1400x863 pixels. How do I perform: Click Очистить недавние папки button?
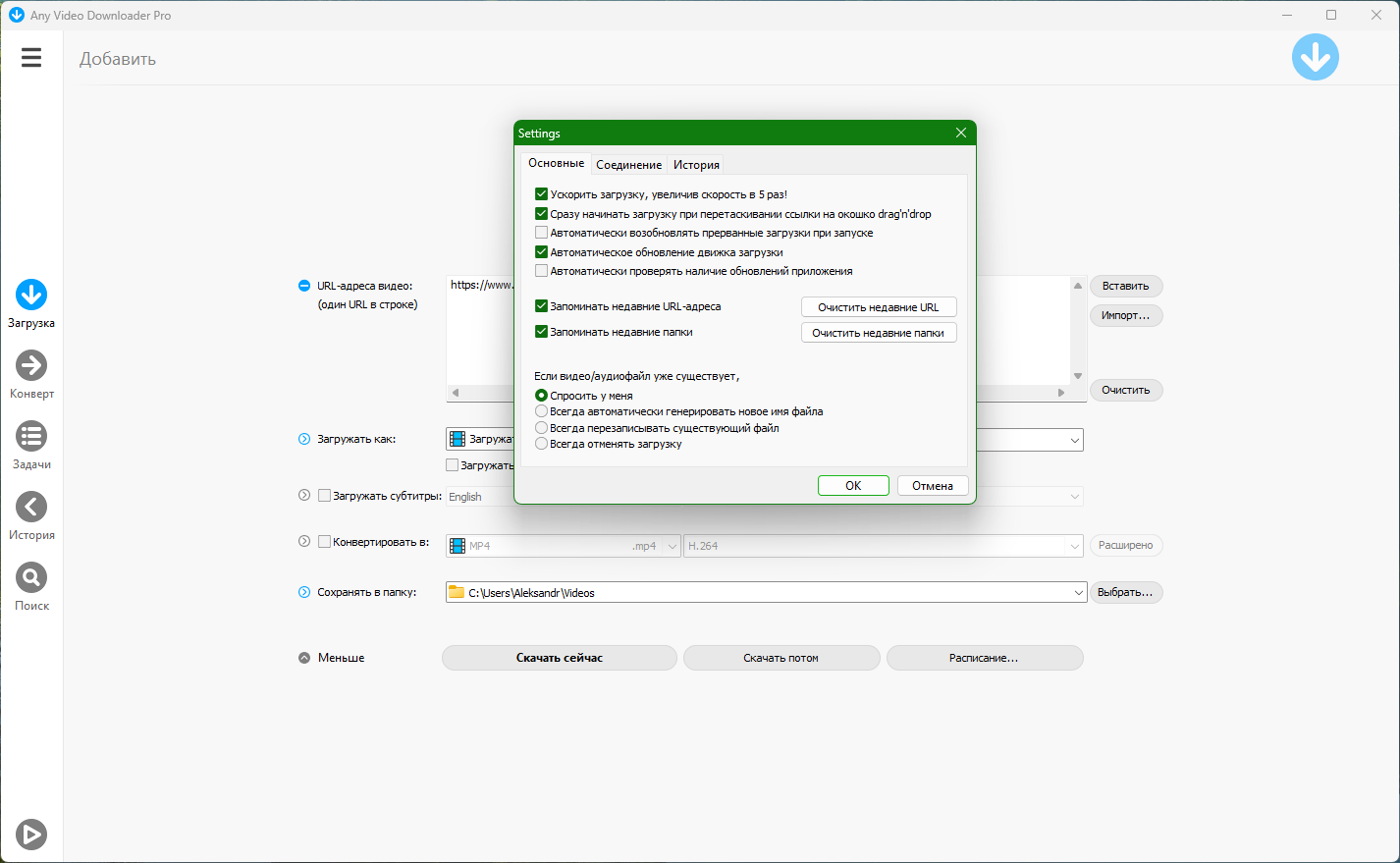(879, 333)
